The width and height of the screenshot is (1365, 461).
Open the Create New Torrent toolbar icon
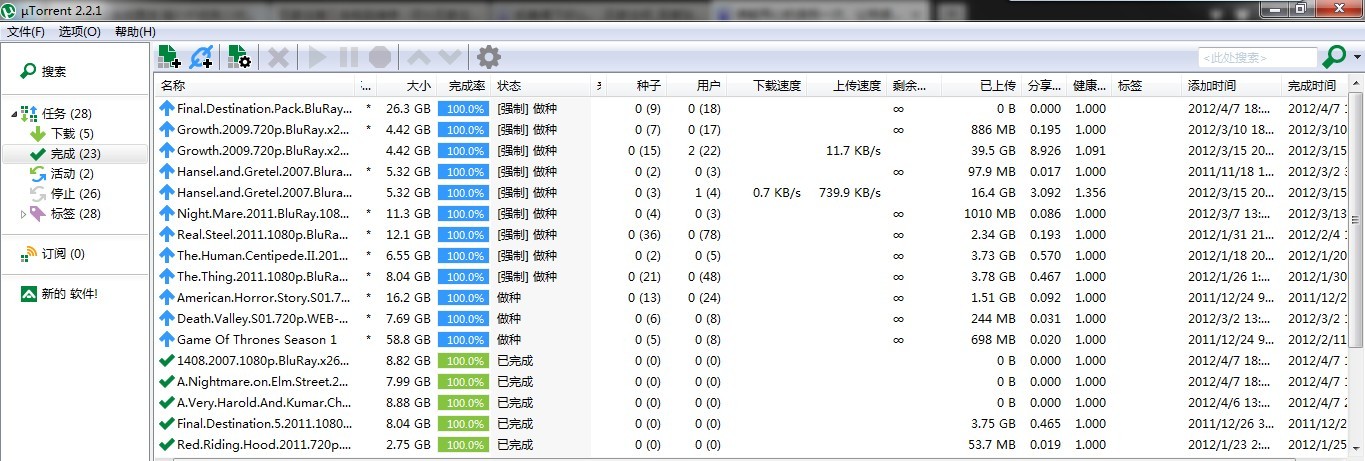coord(239,57)
